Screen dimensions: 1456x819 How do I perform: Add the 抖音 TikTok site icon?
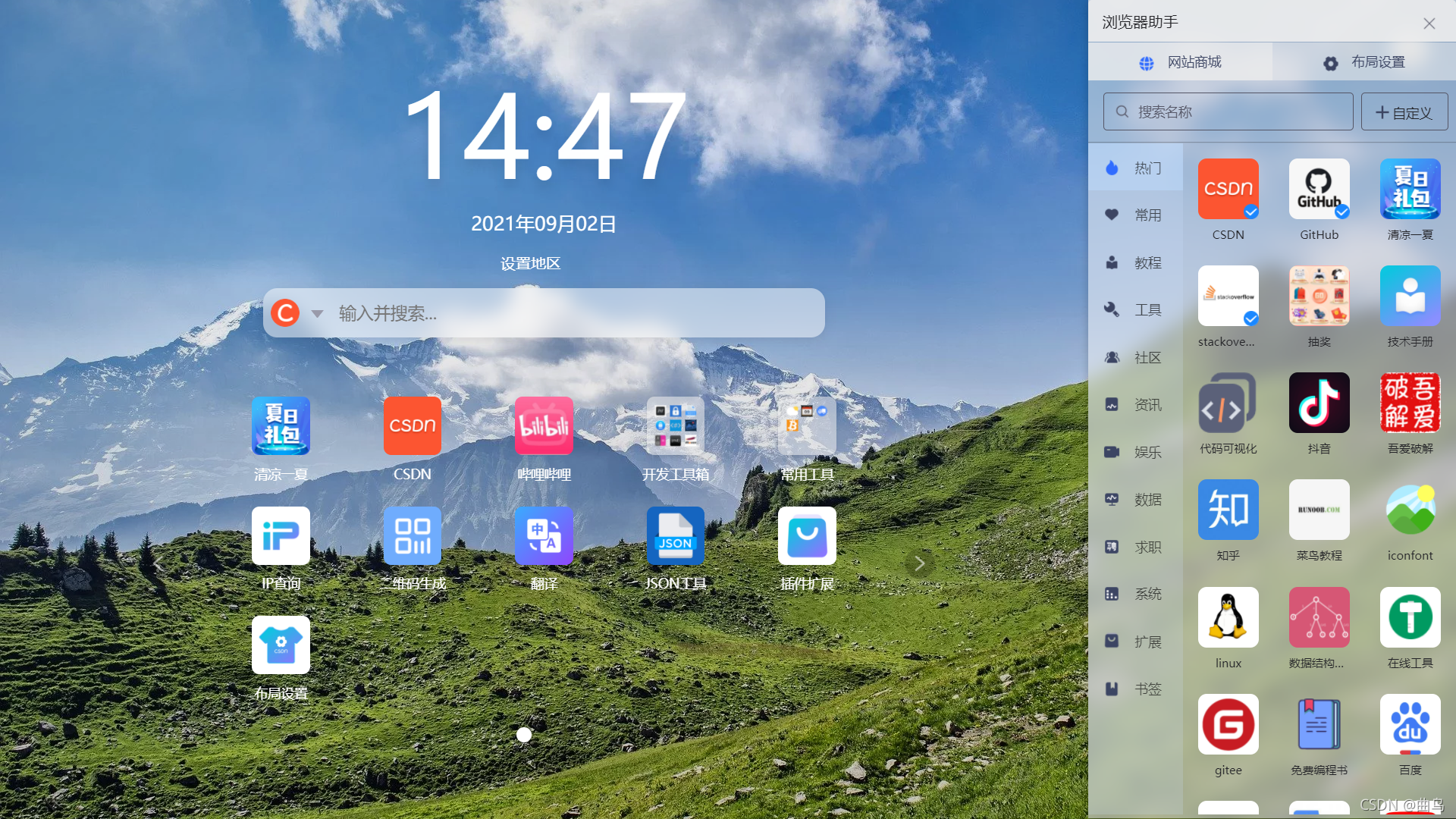click(x=1319, y=403)
